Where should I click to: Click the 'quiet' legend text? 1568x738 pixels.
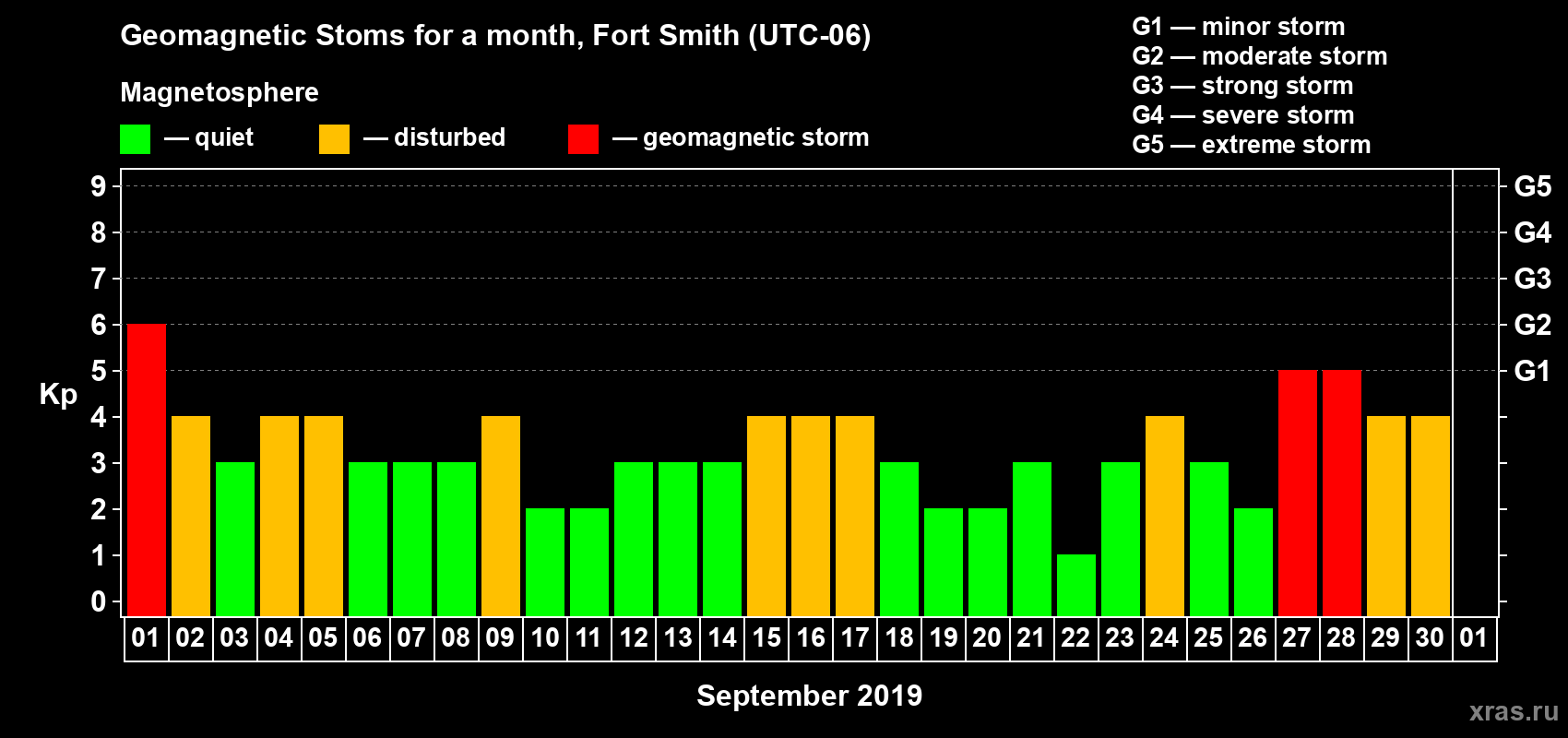click(224, 137)
